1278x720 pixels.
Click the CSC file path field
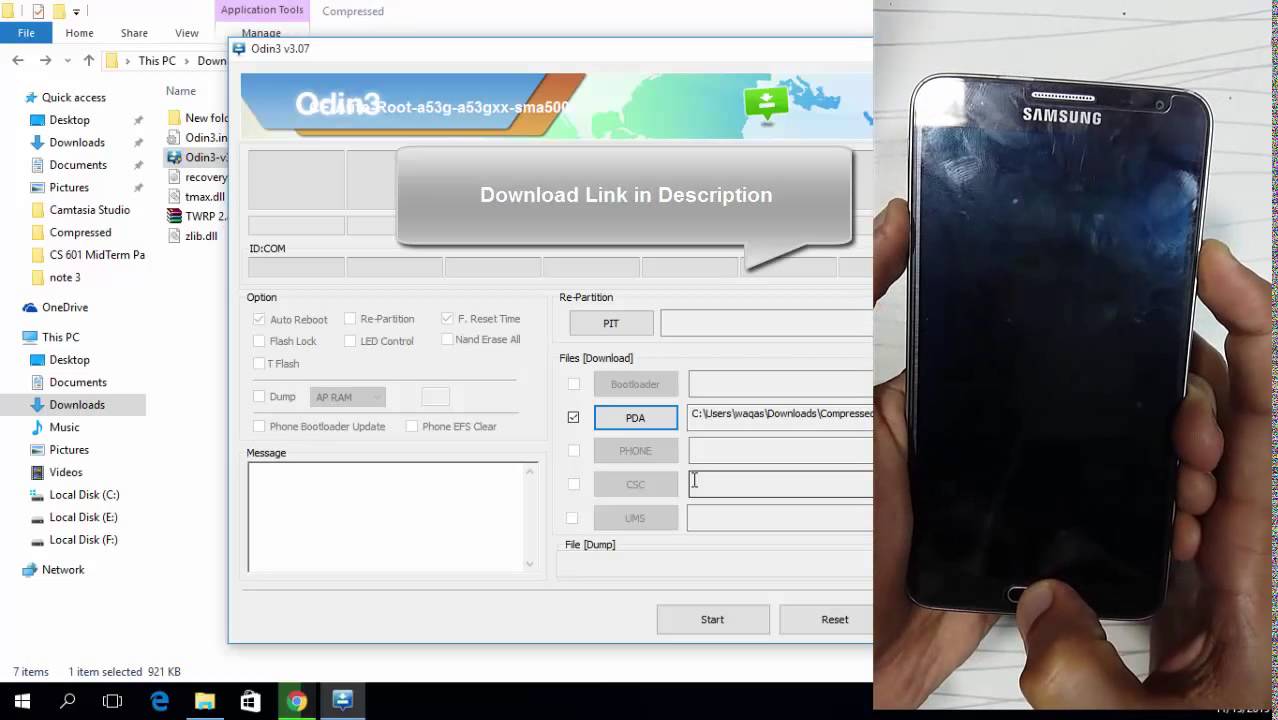tap(781, 484)
